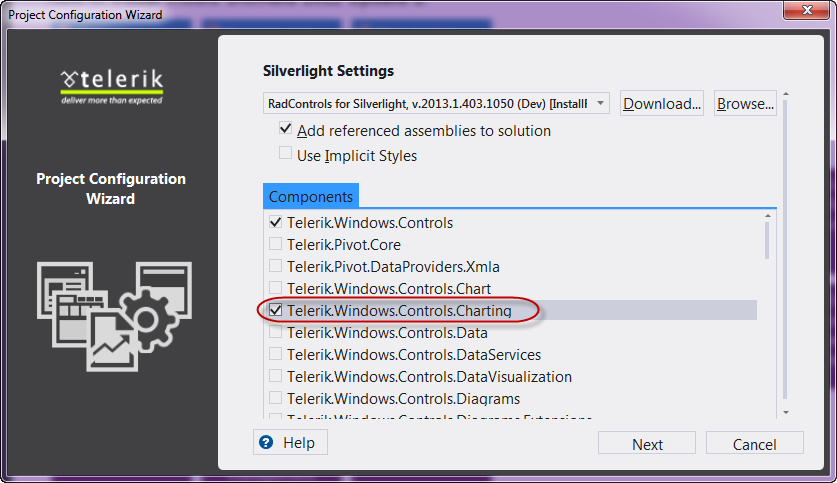Open the RadControls version dropdown
Viewport: 837px width, 483px height.
click(436, 103)
